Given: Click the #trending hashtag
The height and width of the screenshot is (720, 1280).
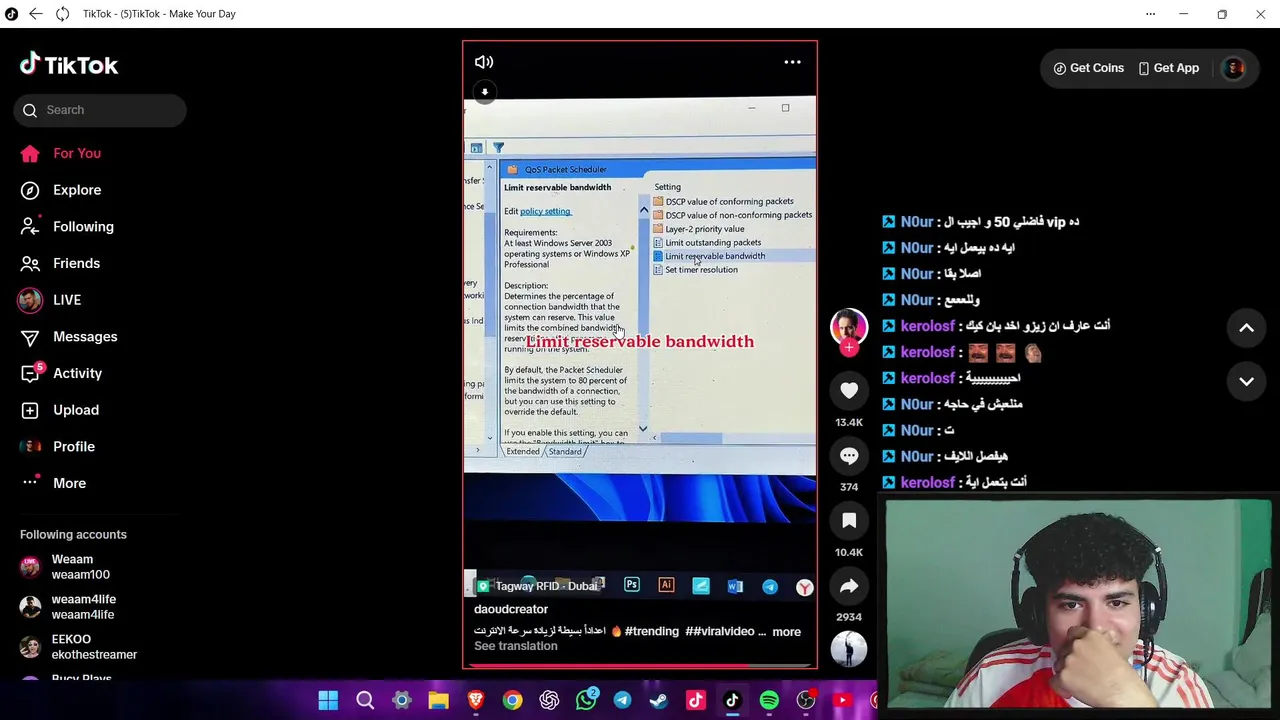Looking at the screenshot, I should click(652, 632).
